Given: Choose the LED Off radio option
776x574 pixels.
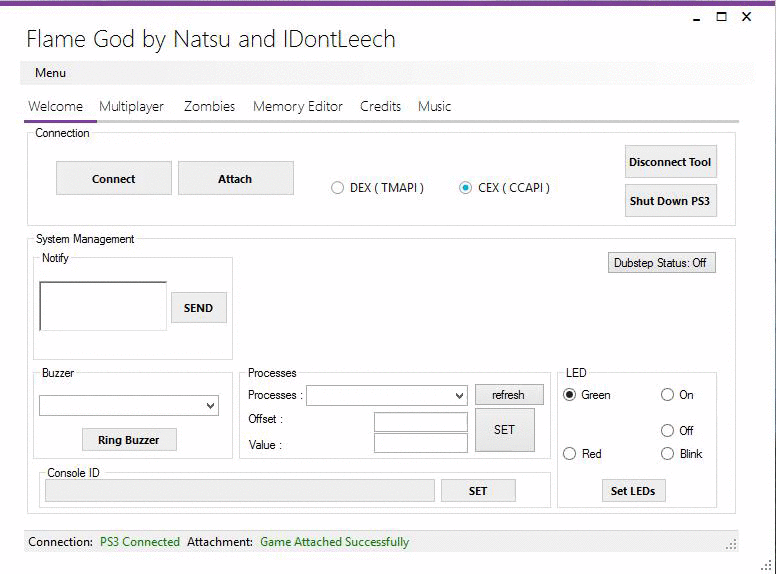Looking at the screenshot, I should tap(668, 430).
